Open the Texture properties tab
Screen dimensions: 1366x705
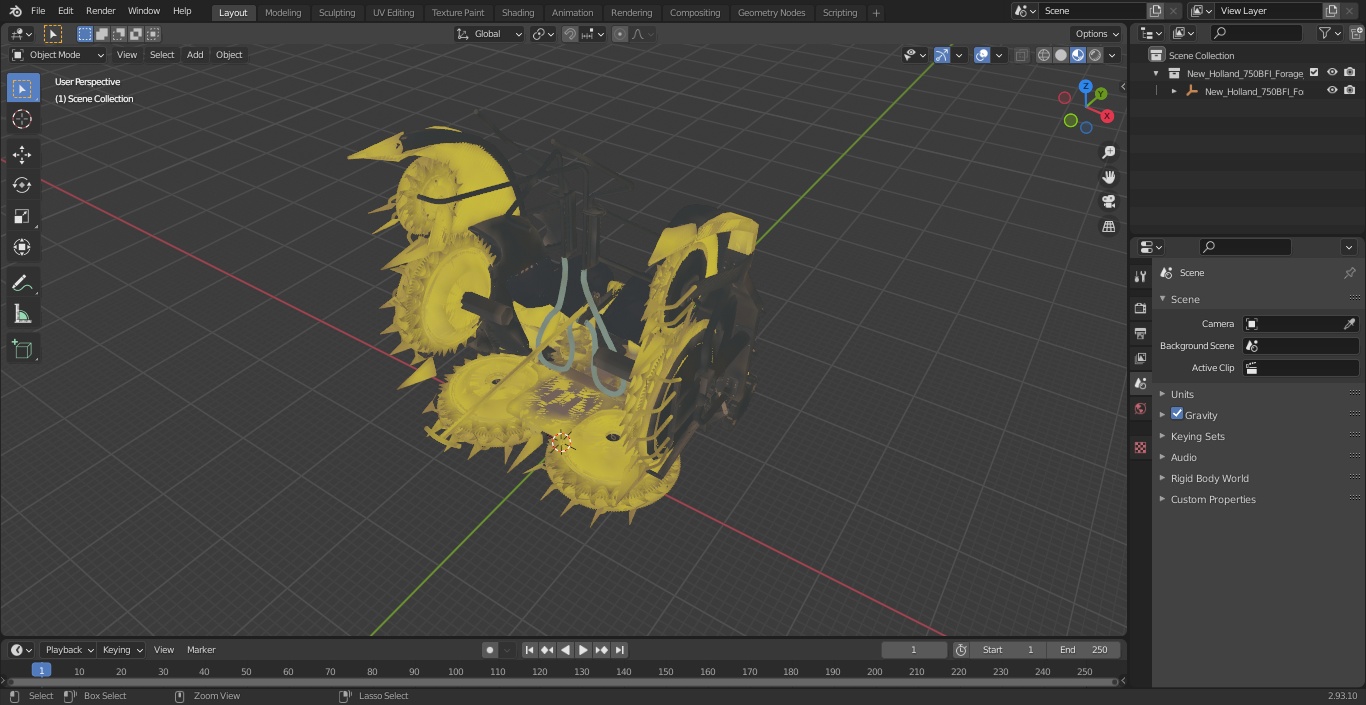(x=1140, y=447)
